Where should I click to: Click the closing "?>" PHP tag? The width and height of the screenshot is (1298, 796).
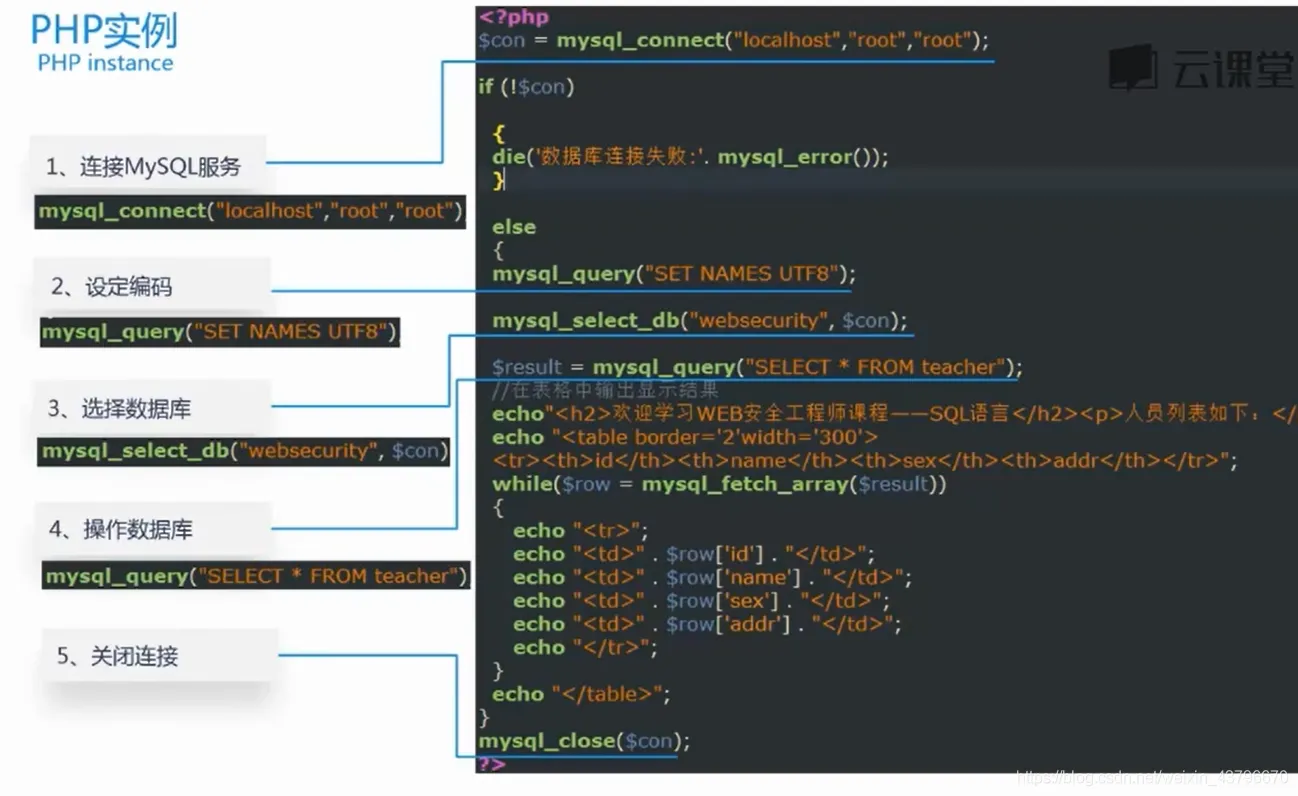pyautogui.click(x=492, y=763)
